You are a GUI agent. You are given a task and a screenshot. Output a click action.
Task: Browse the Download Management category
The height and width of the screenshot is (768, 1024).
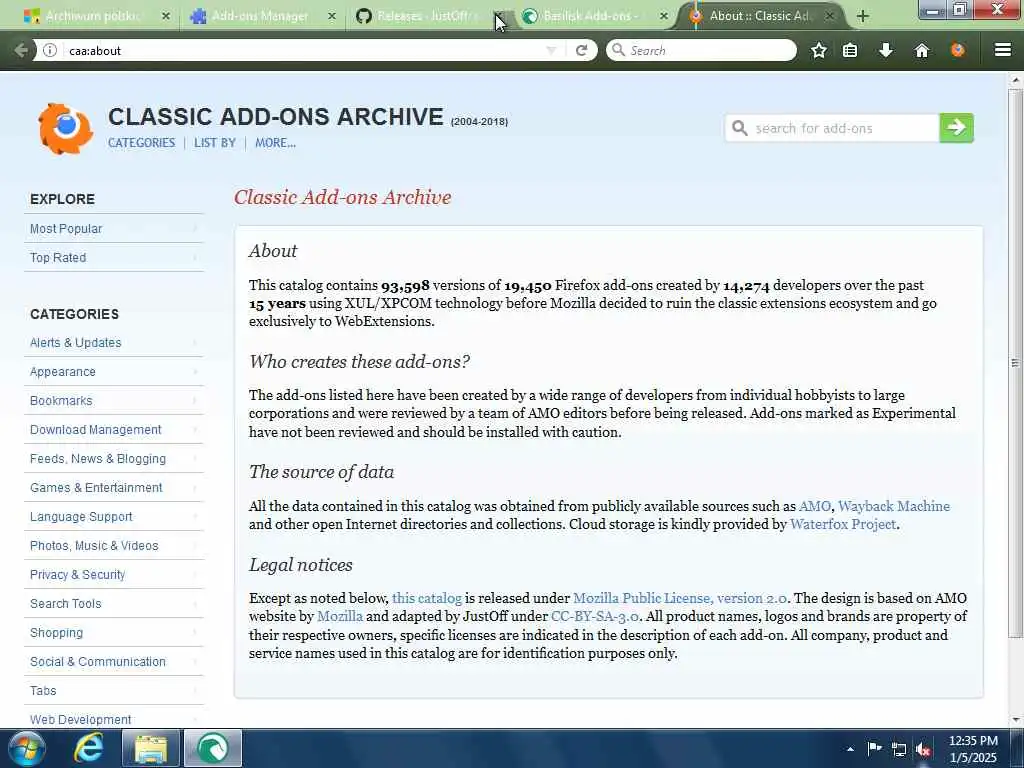coord(114,430)
